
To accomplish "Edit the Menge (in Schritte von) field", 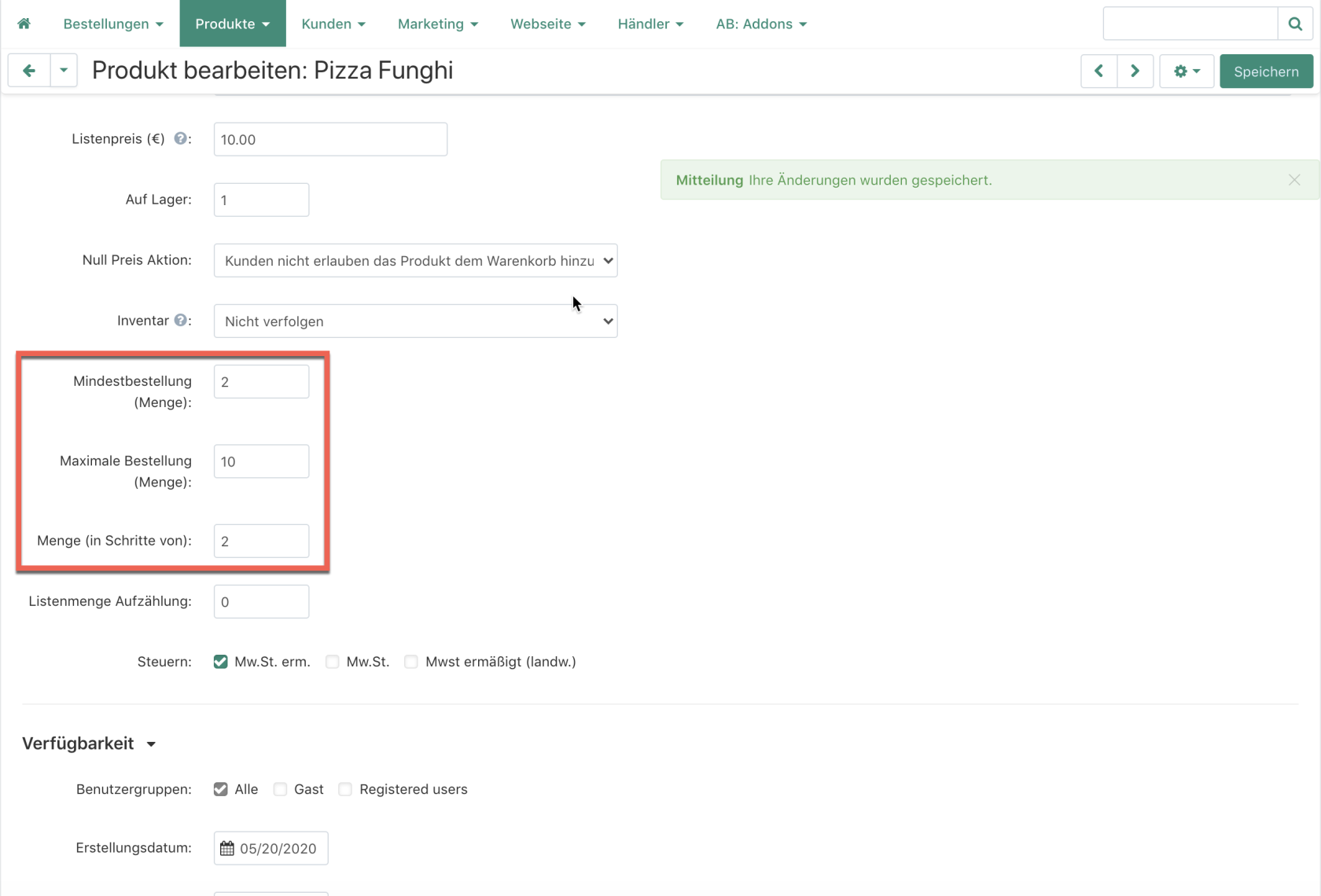I will tap(261, 541).
